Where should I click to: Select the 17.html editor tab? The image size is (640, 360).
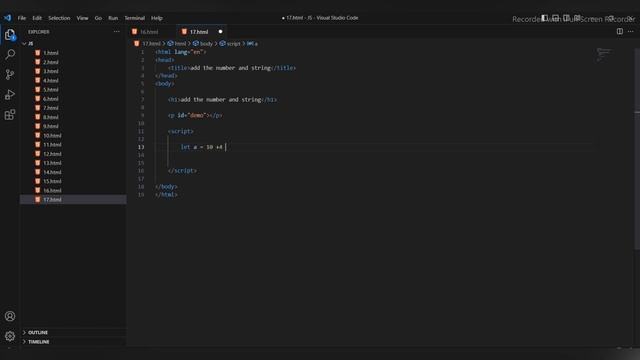(202, 31)
